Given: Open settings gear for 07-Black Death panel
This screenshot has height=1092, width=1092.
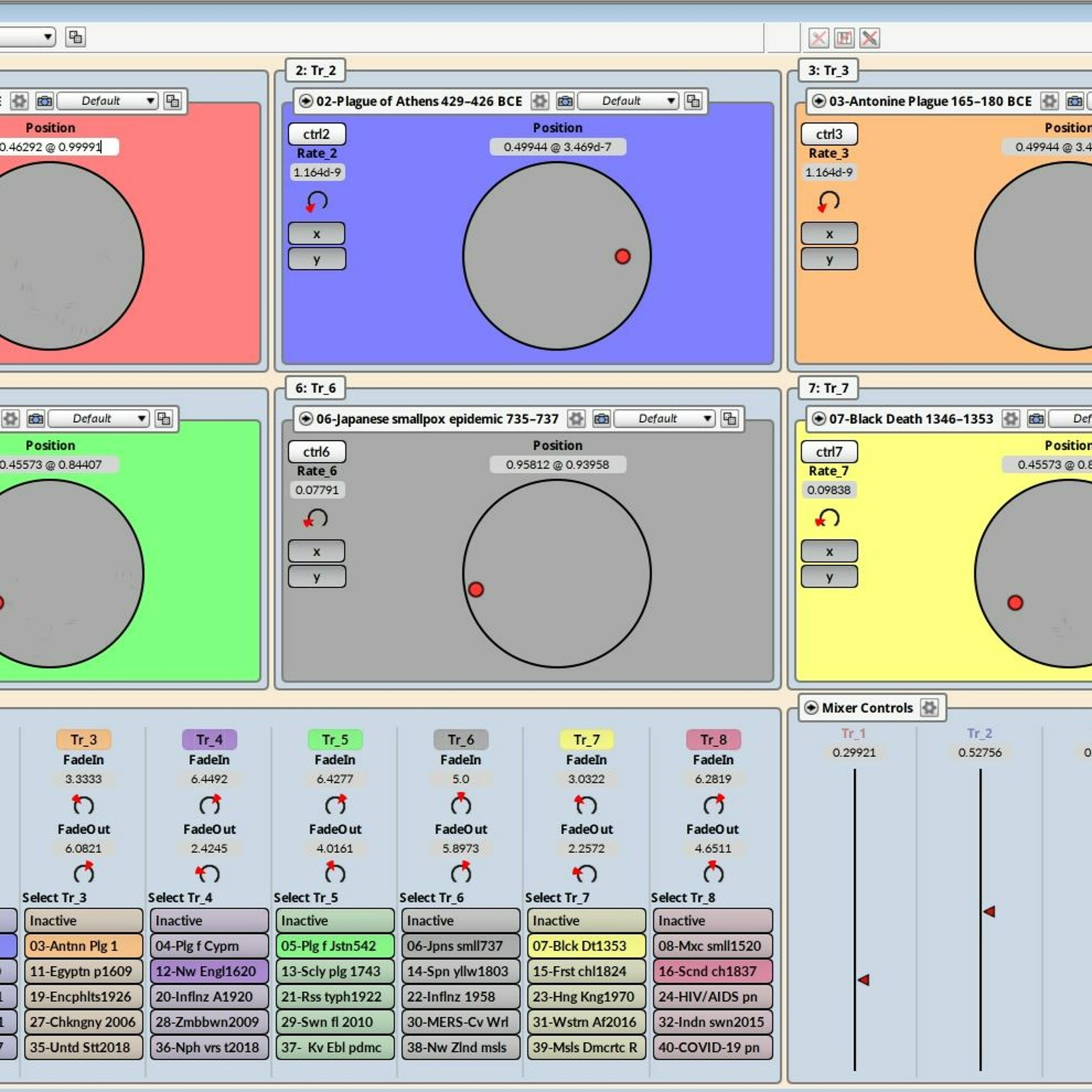Looking at the screenshot, I should click(x=1010, y=419).
